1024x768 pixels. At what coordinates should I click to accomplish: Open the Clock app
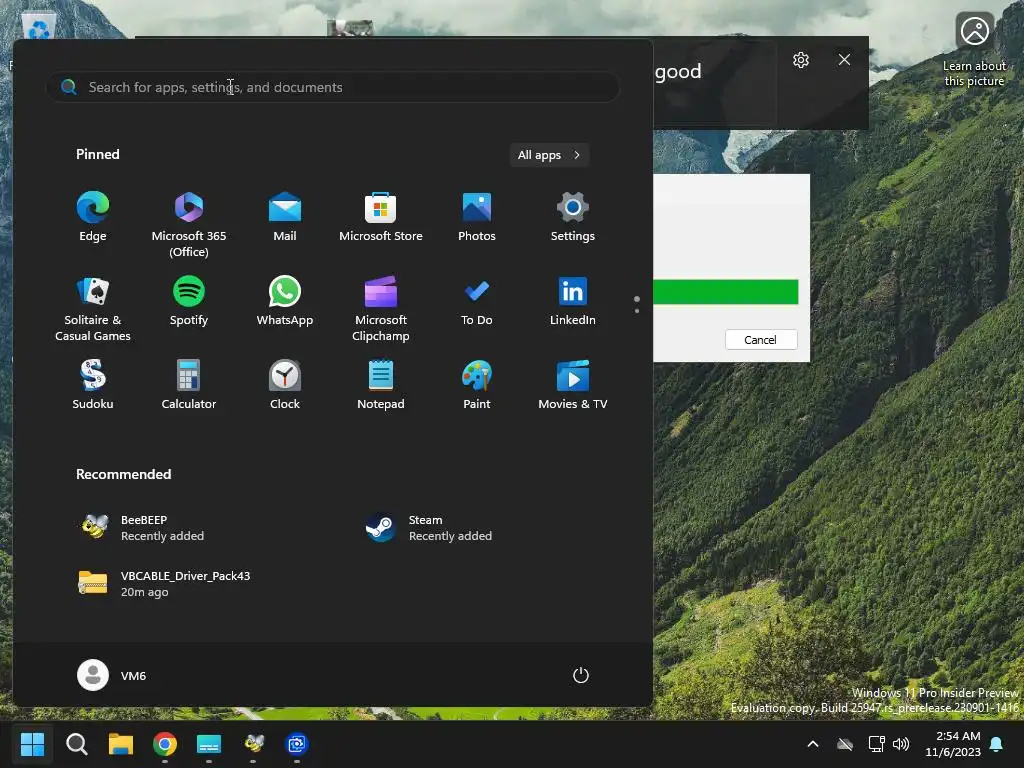point(285,385)
